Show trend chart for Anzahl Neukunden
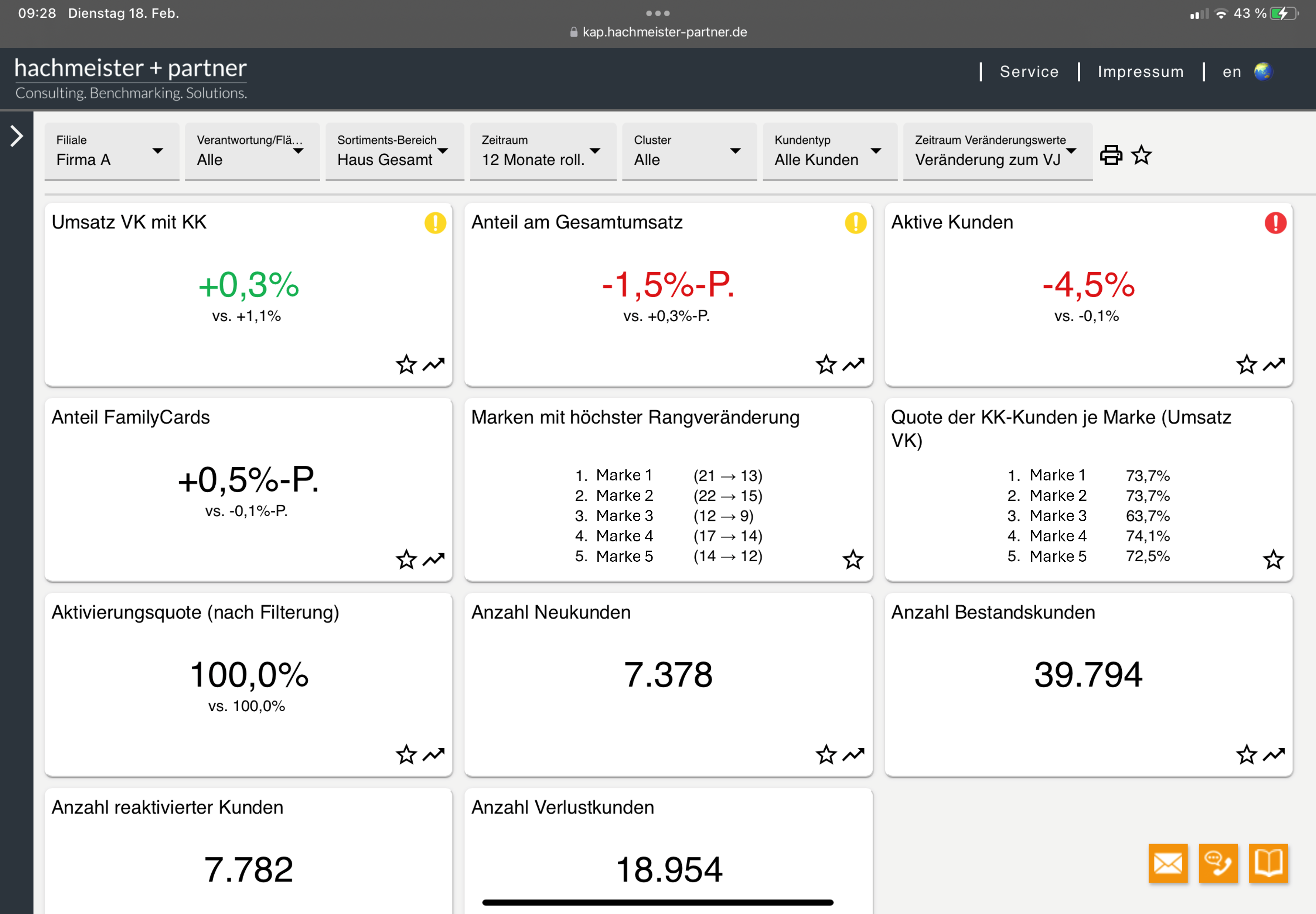Viewport: 1316px width, 914px height. click(854, 754)
